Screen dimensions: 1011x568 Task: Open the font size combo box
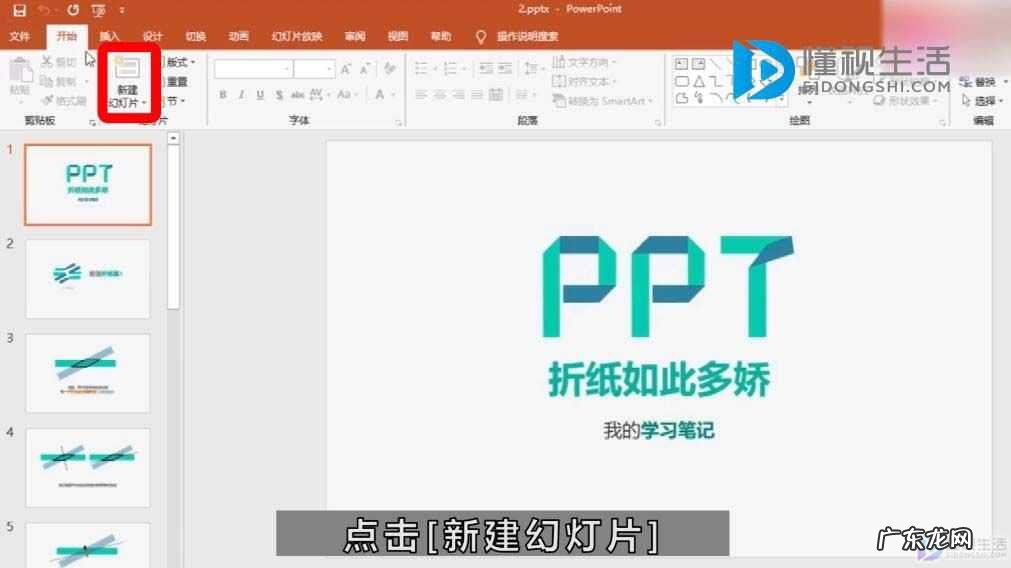pos(314,68)
